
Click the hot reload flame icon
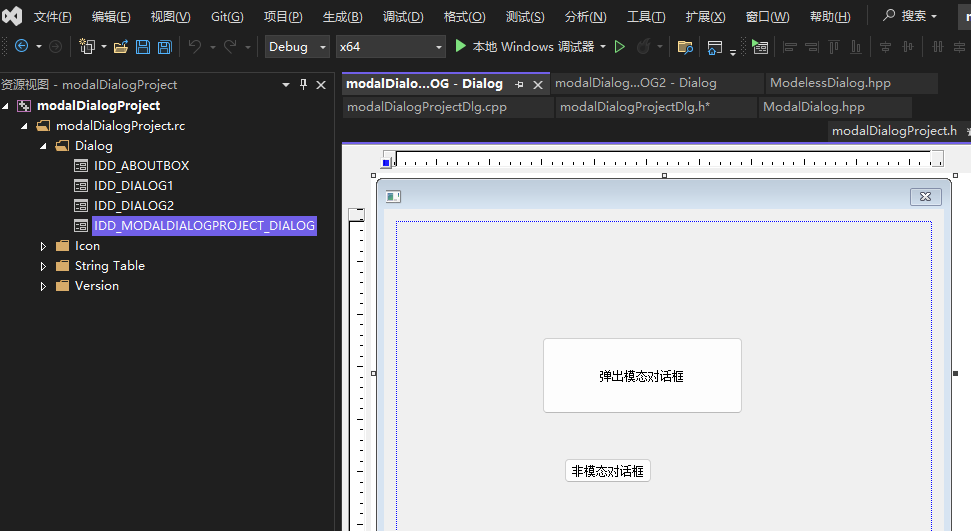coord(644,46)
